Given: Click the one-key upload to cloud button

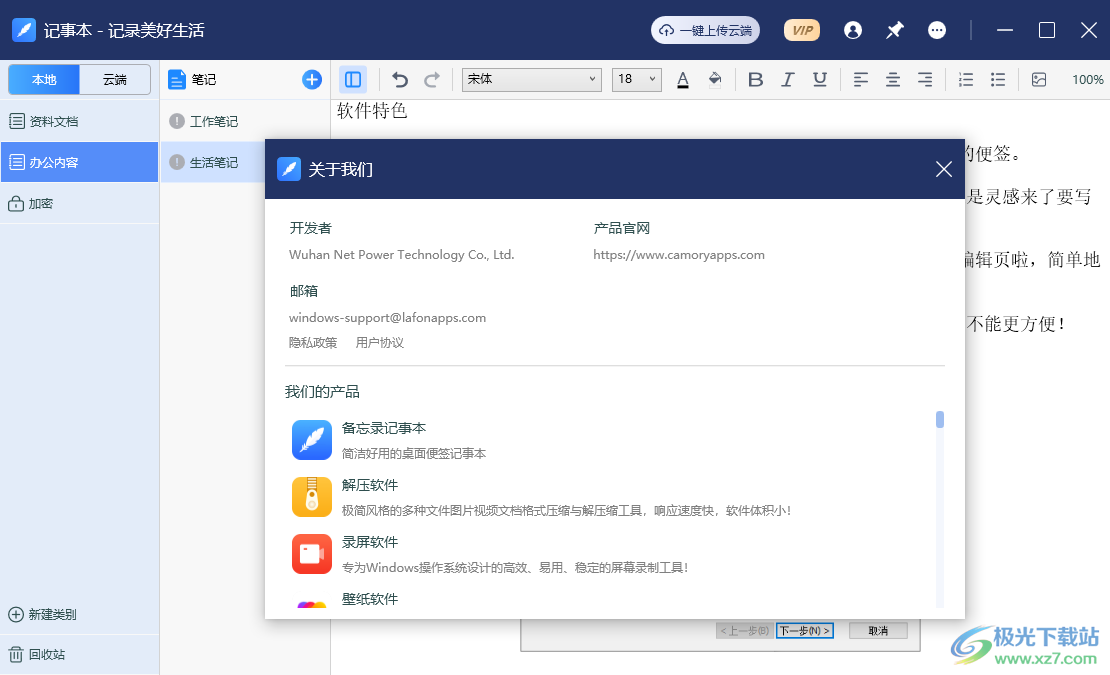Looking at the screenshot, I should pyautogui.click(x=705, y=30).
